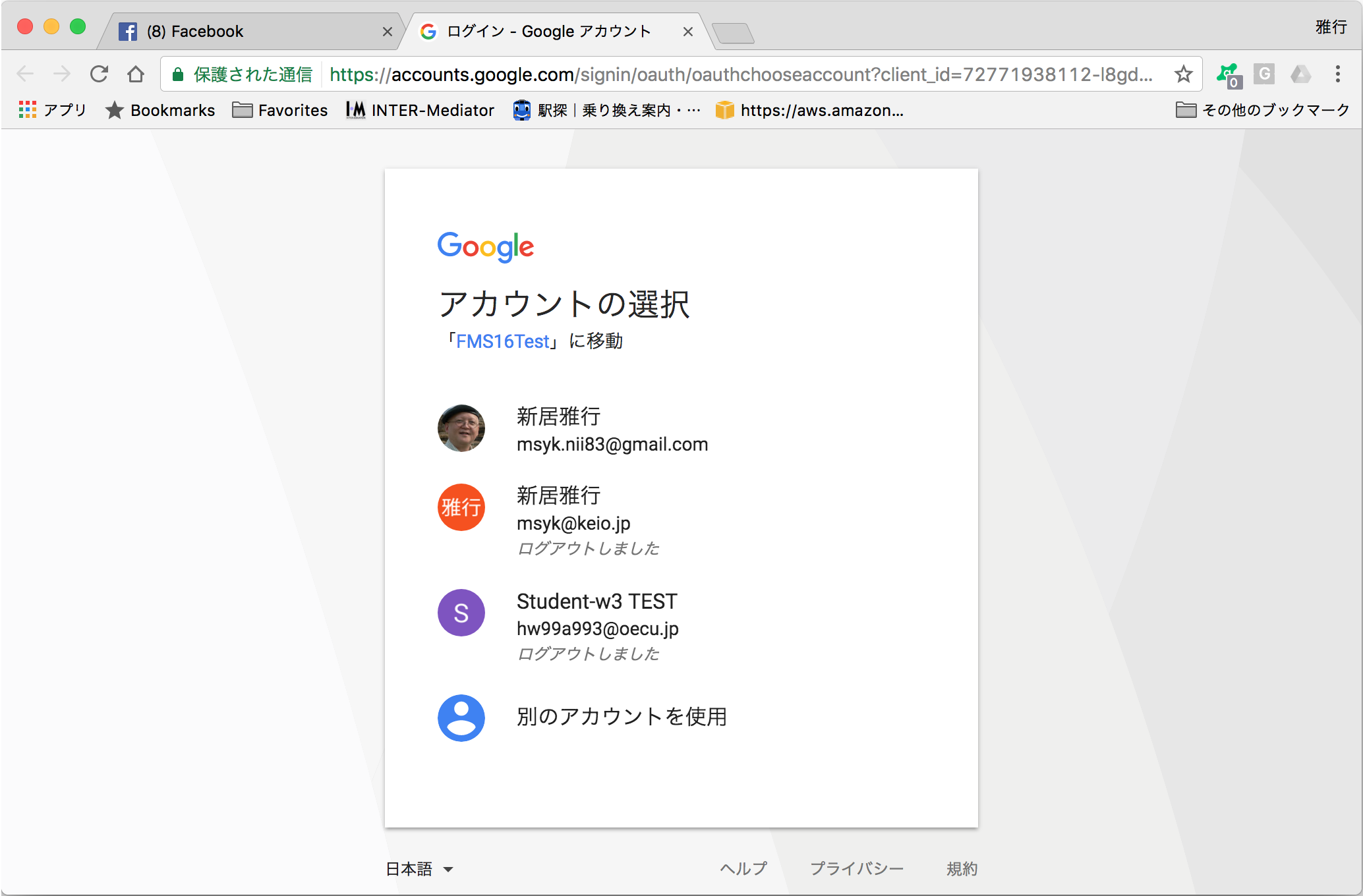Open the Favorites bookmark folder
This screenshot has height=896, width=1363.
280,110
